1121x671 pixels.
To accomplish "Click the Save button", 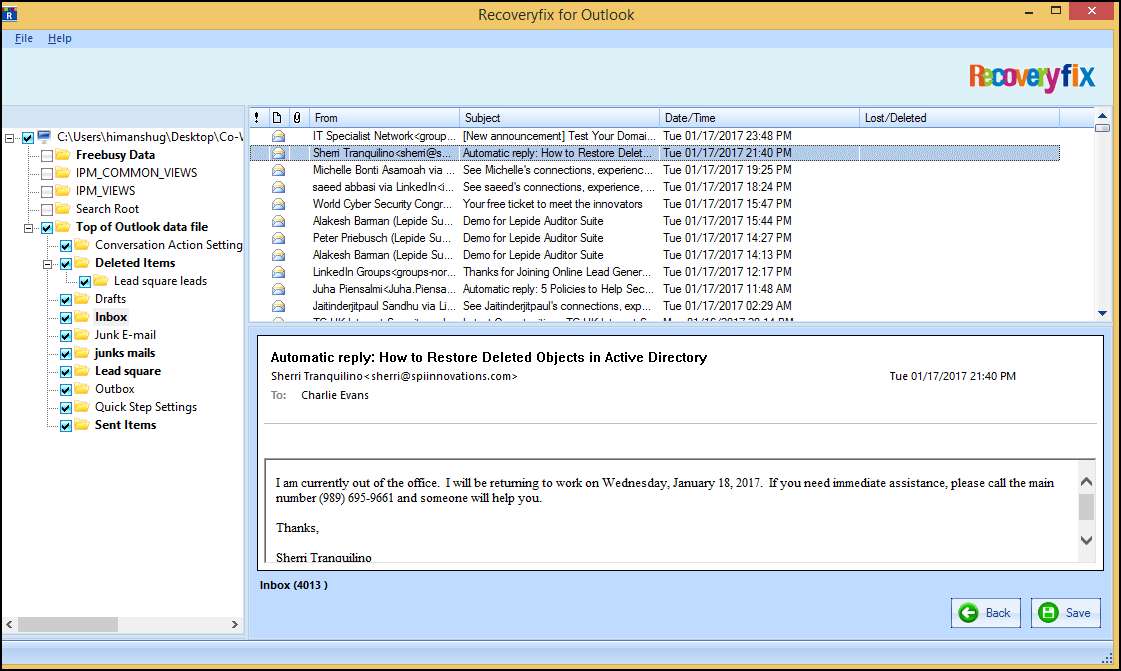I will click(x=1065, y=612).
